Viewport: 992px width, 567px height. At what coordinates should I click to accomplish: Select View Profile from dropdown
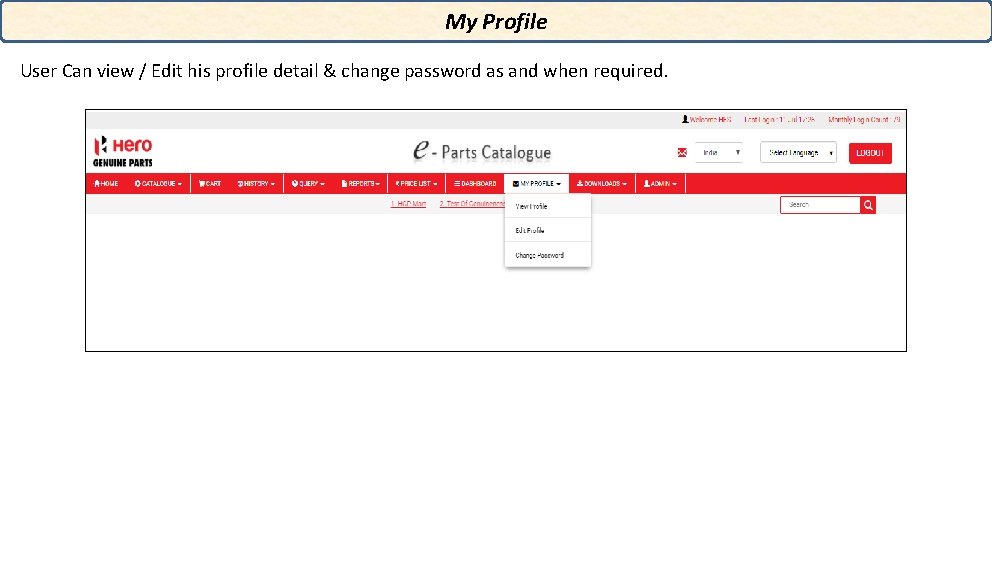click(548, 206)
